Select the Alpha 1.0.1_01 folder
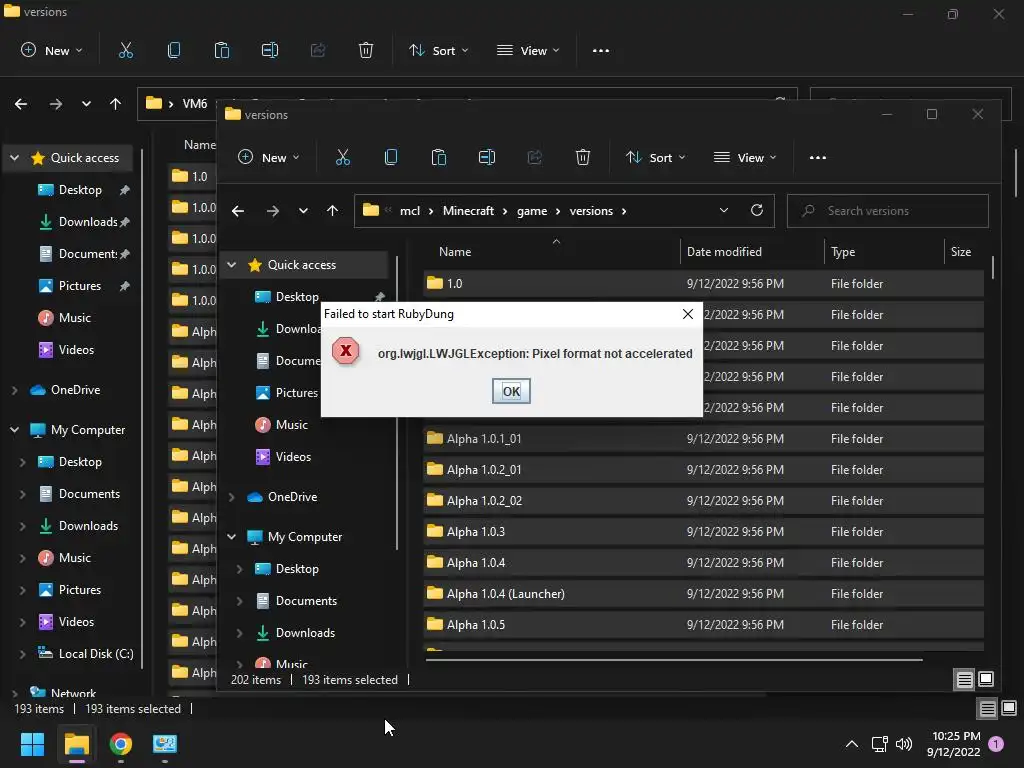The image size is (1024, 768). 703,439
